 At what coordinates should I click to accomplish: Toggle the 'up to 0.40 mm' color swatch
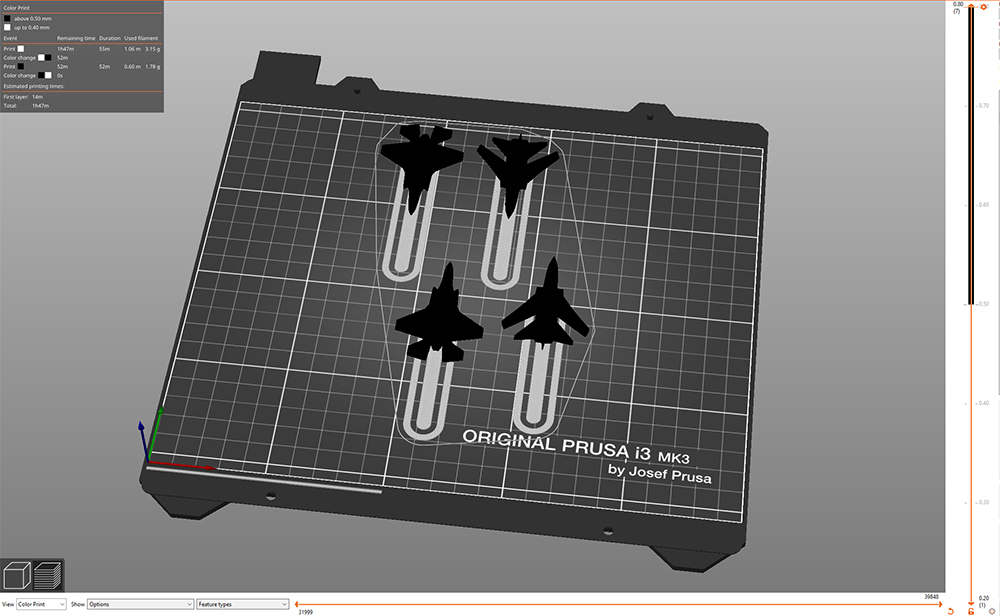pos(7,27)
